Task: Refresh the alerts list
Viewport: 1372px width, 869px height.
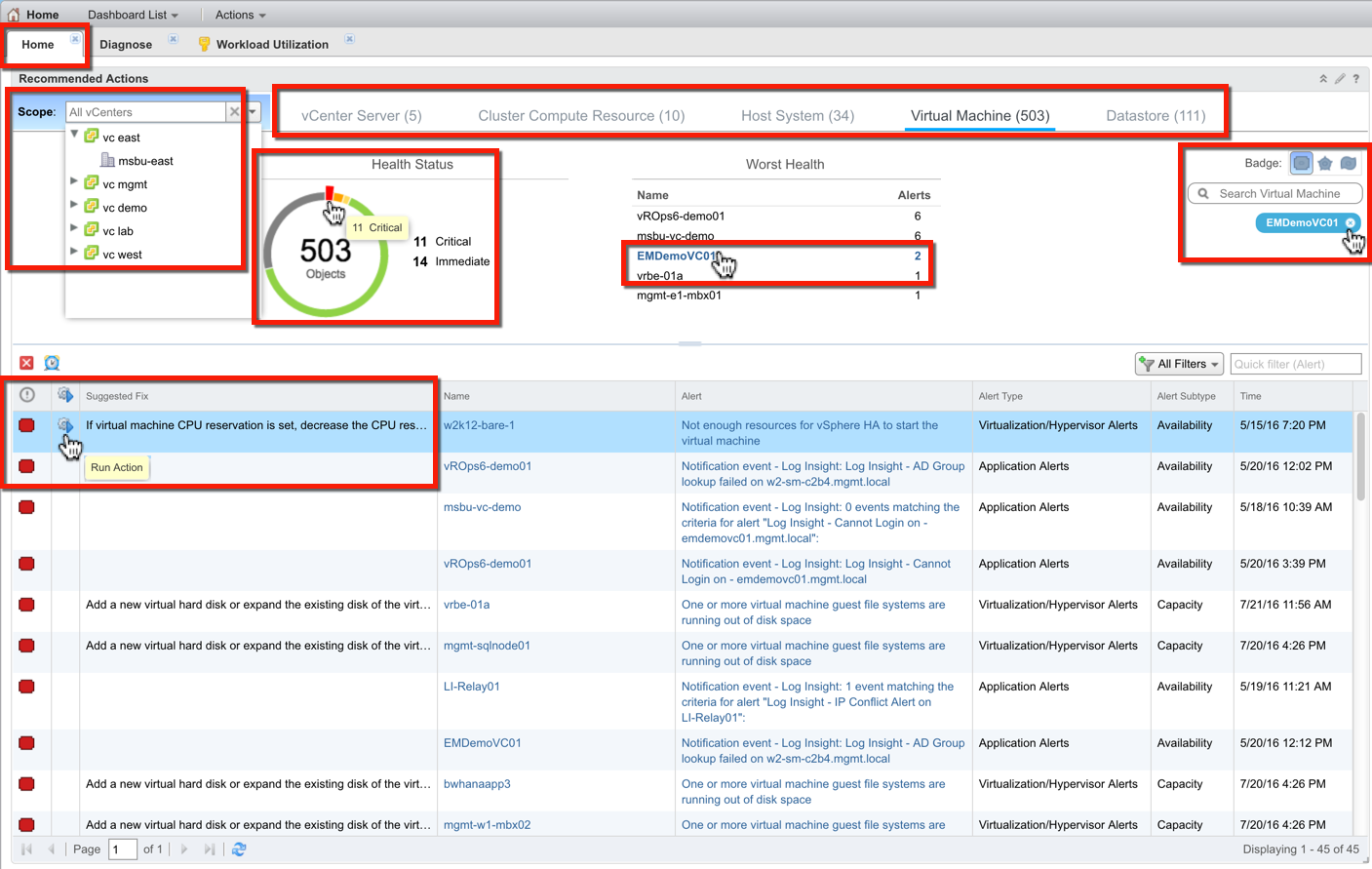Action: point(239,849)
